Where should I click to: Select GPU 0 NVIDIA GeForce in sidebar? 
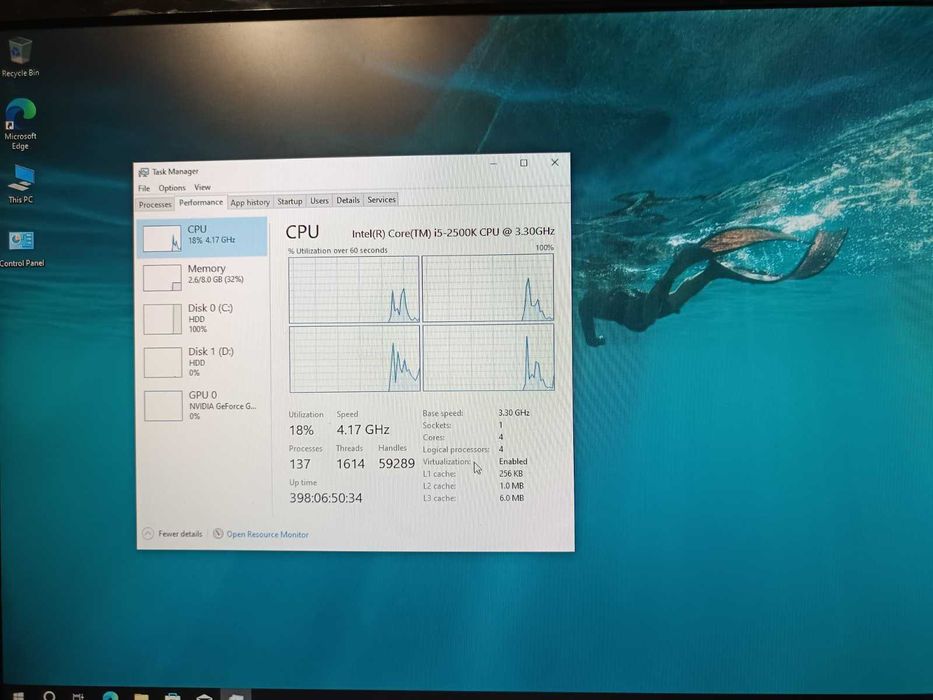coord(202,405)
